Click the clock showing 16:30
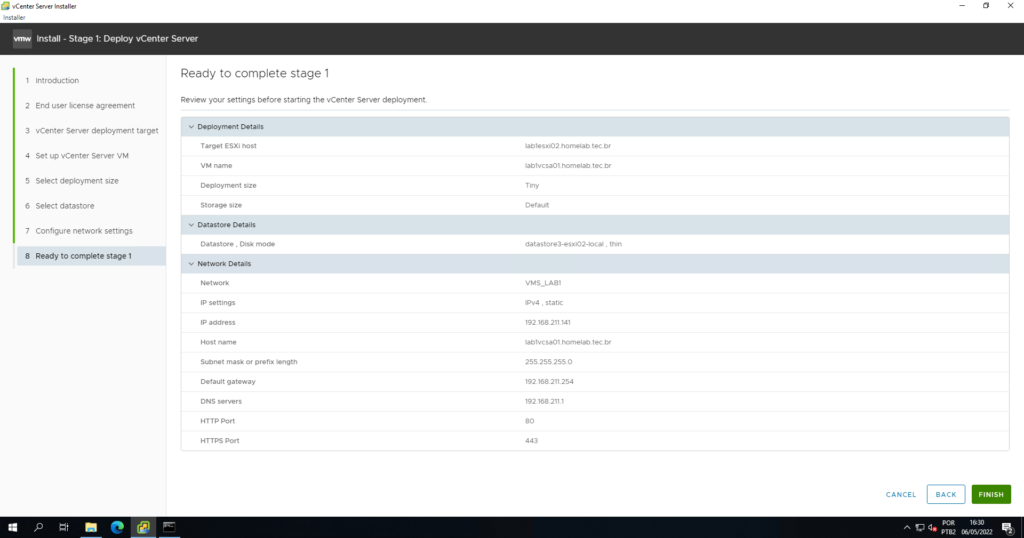This screenshot has width=1024, height=538. pyautogui.click(x=976, y=523)
